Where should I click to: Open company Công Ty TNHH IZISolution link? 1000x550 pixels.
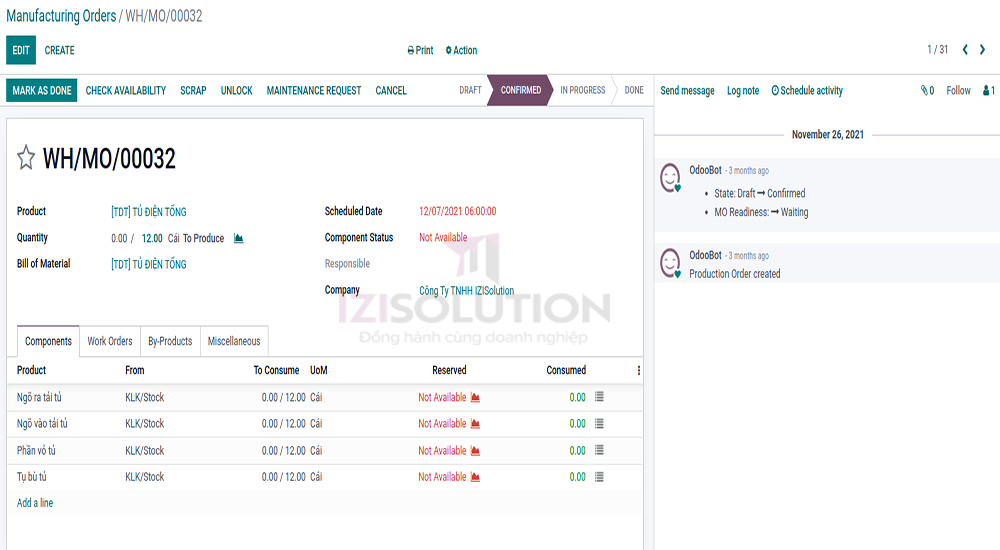tap(466, 290)
